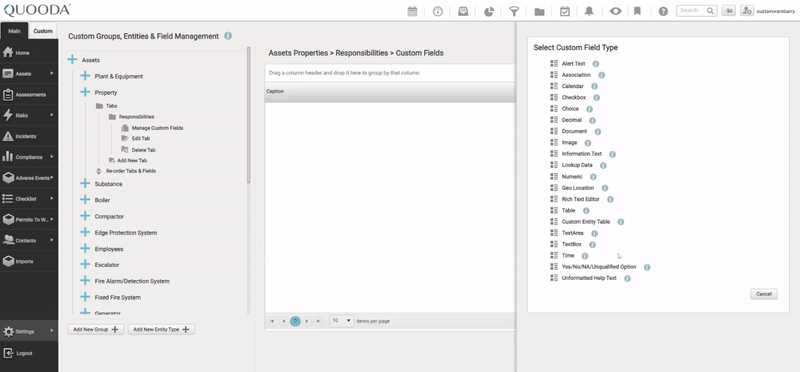Open the bookmark icon in toolbar

[637, 11]
